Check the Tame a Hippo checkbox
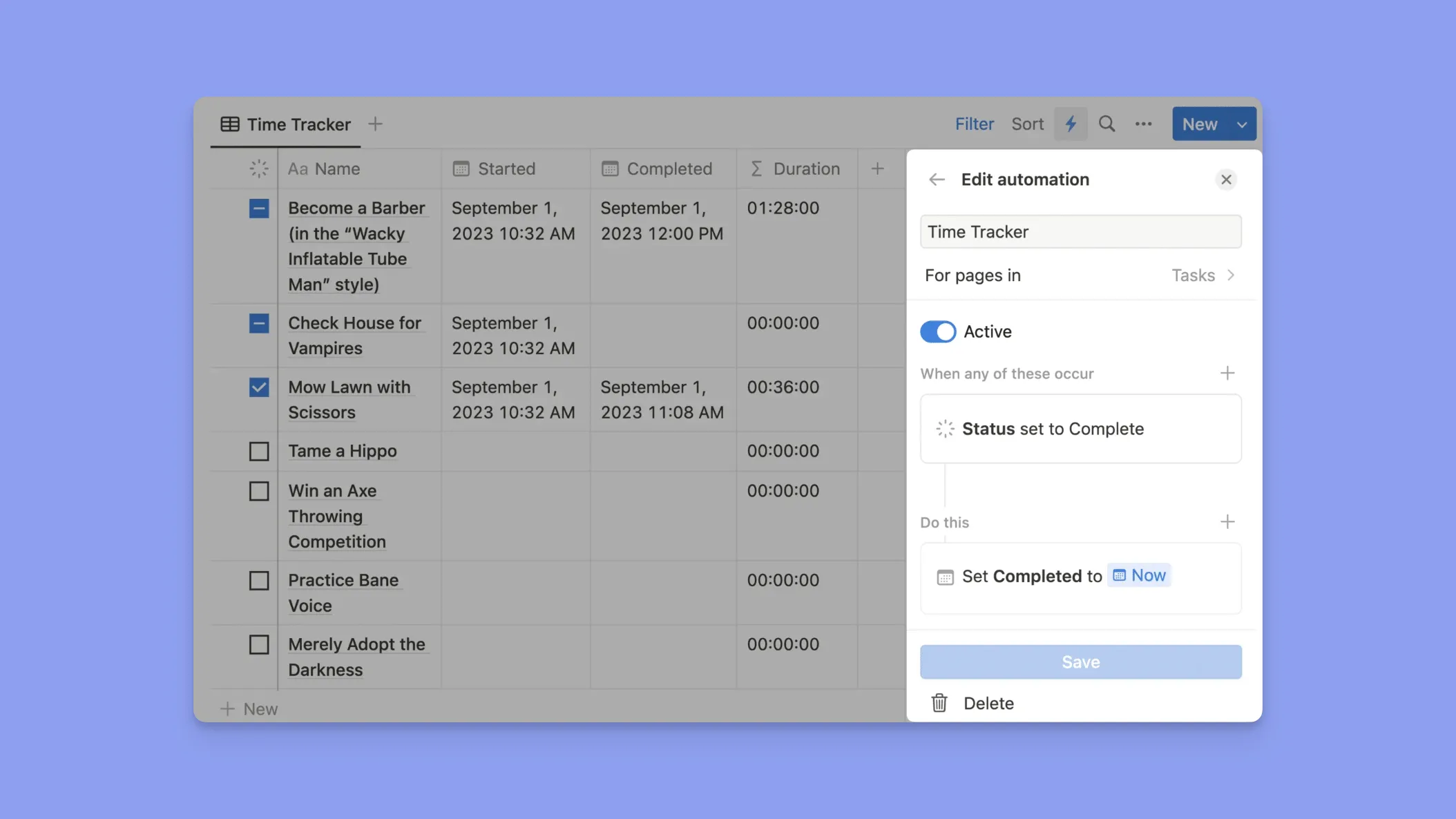 coord(259,451)
